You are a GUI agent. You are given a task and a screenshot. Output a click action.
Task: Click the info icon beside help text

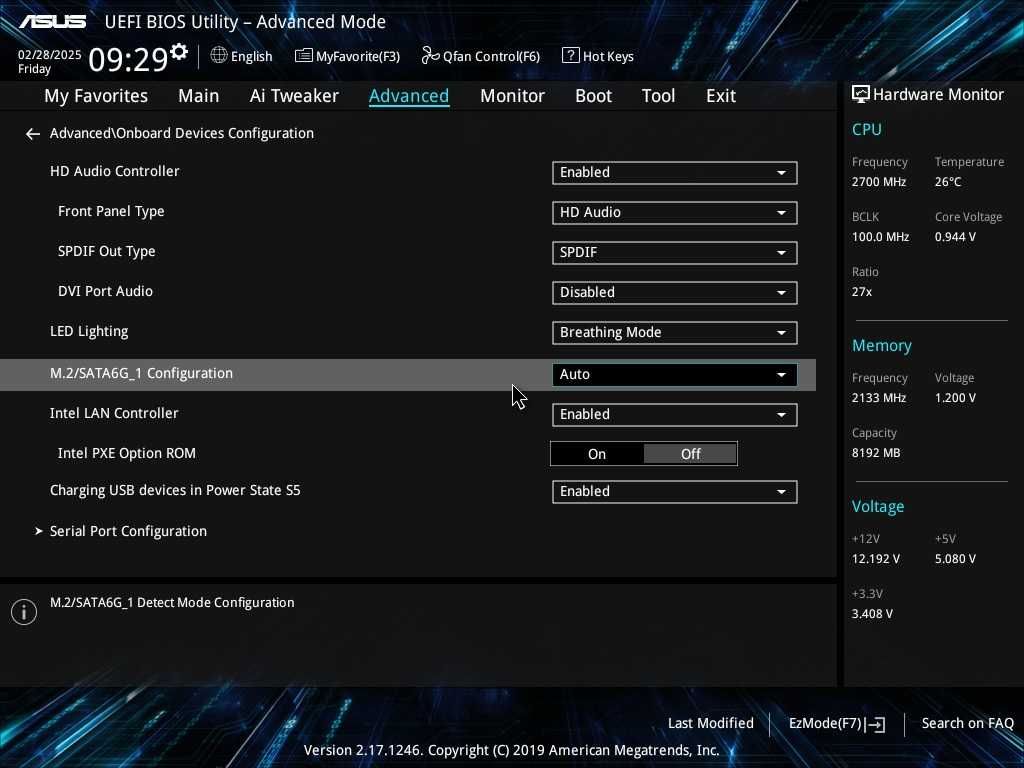tap(24, 612)
